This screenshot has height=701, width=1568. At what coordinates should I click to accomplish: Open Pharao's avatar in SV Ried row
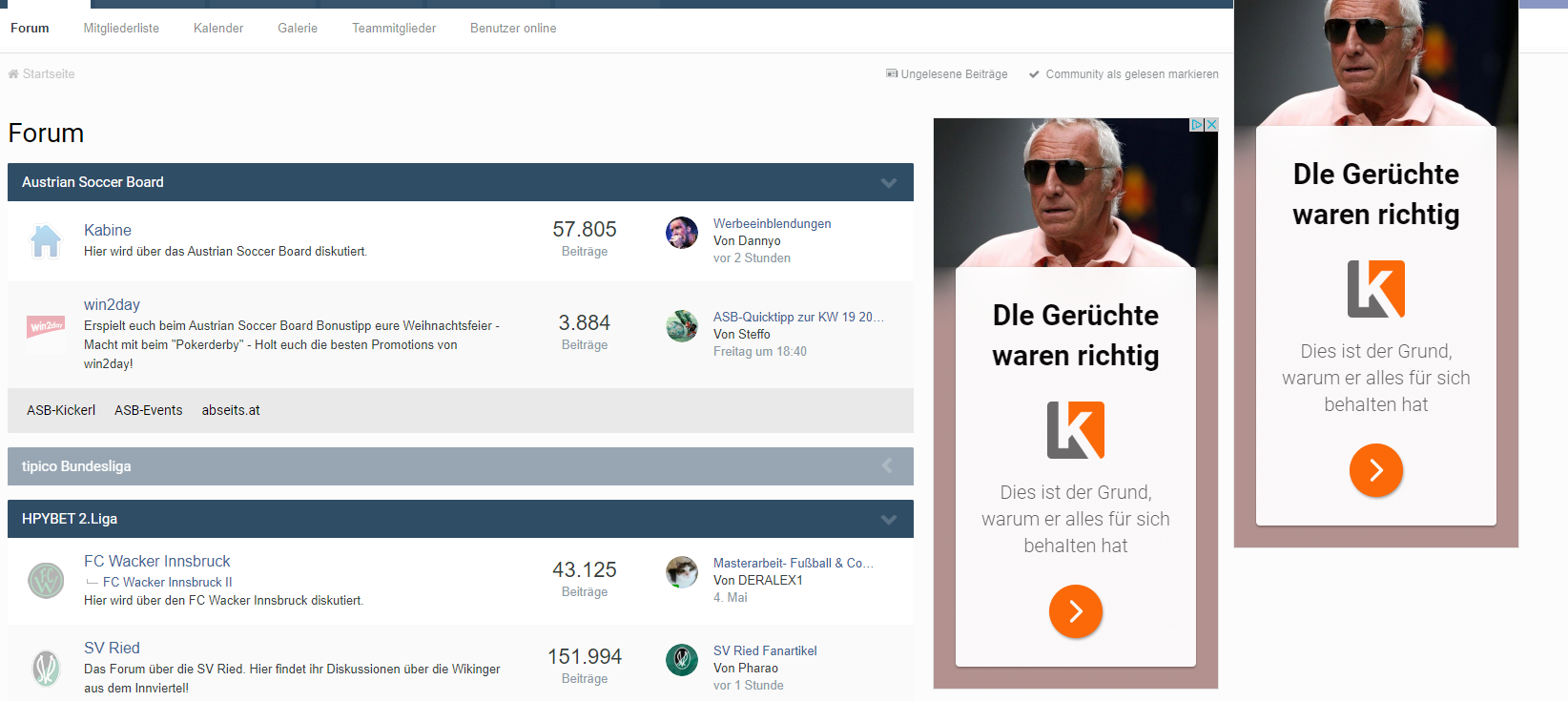682,660
